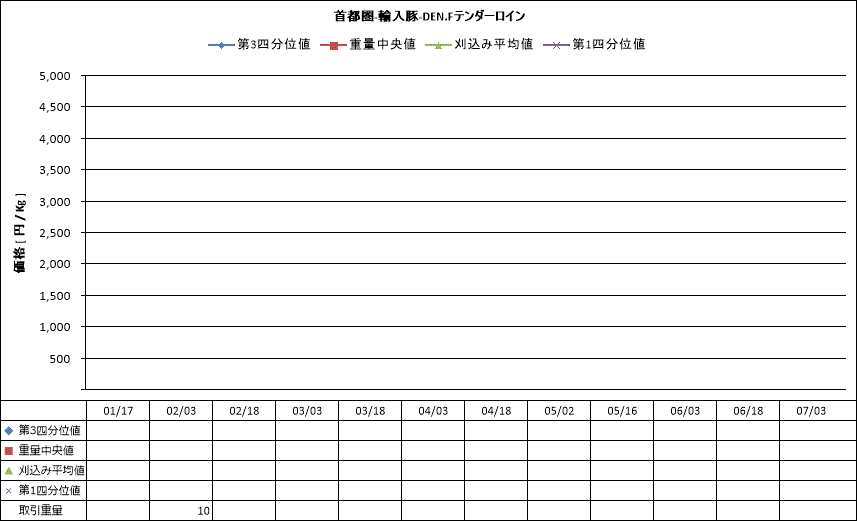
Task: Click the 第3四分位値 row label in table
Action: tap(50, 431)
